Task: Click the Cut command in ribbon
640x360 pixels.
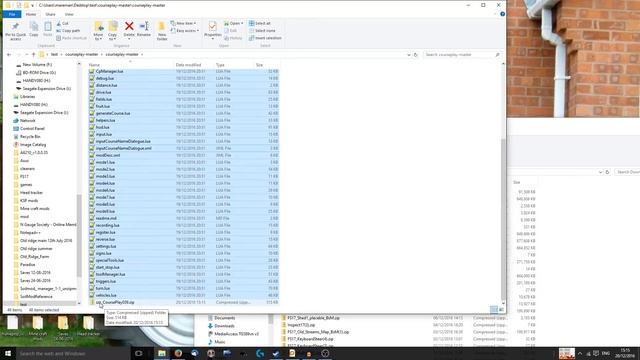Action: click(x=62, y=23)
